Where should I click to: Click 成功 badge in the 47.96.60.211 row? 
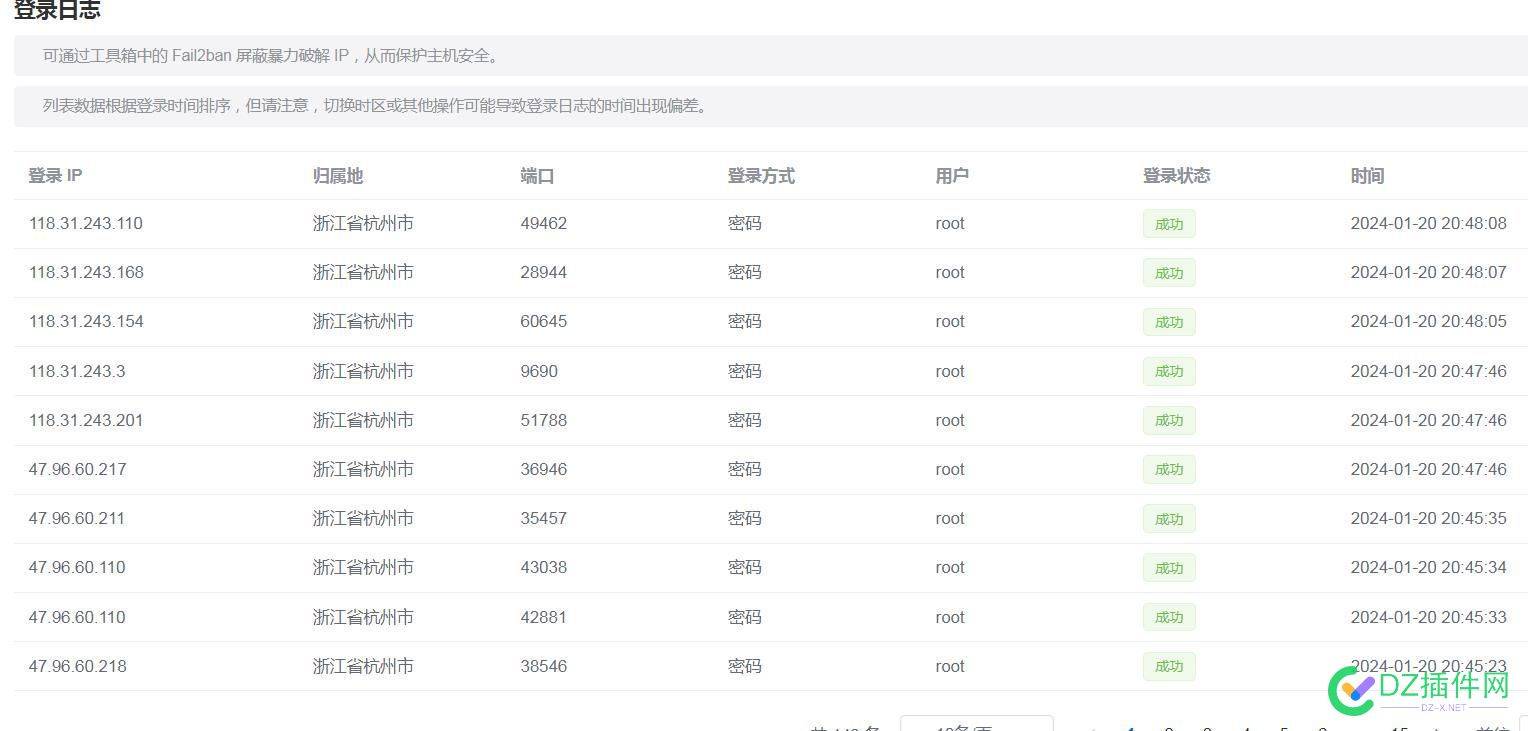1169,519
